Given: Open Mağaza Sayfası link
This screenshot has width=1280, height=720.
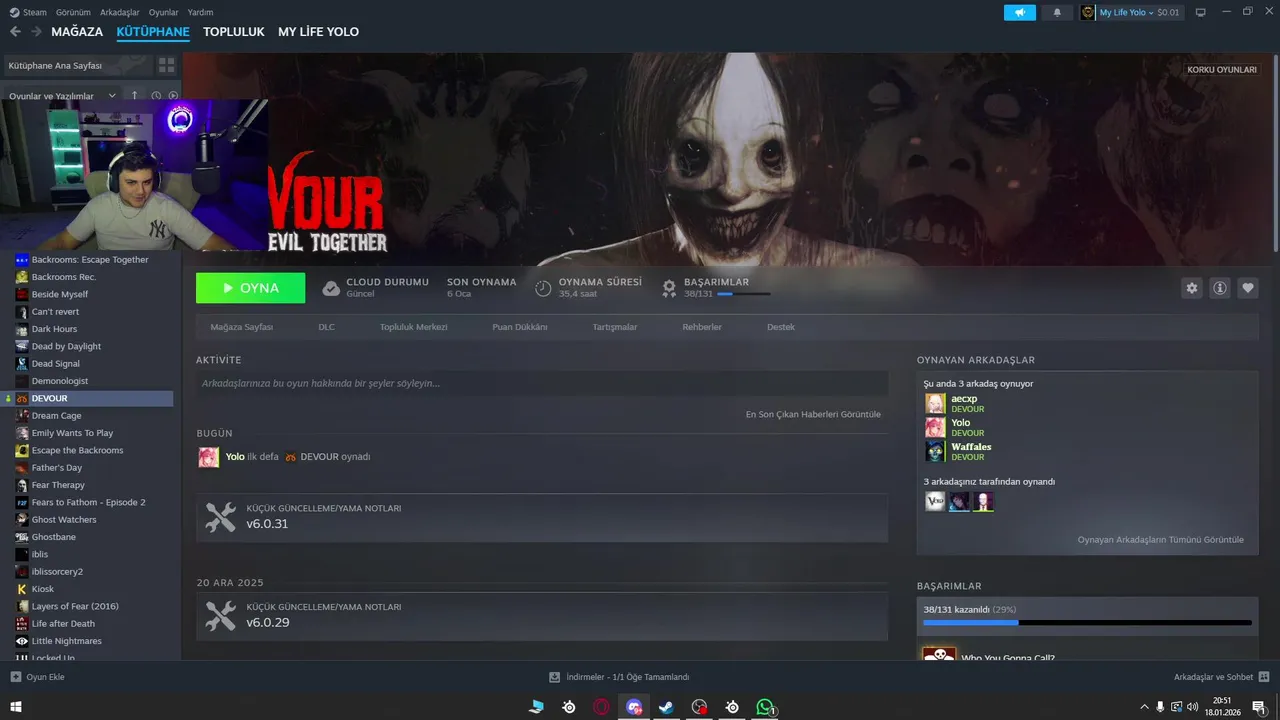Looking at the screenshot, I should pos(242,327).
